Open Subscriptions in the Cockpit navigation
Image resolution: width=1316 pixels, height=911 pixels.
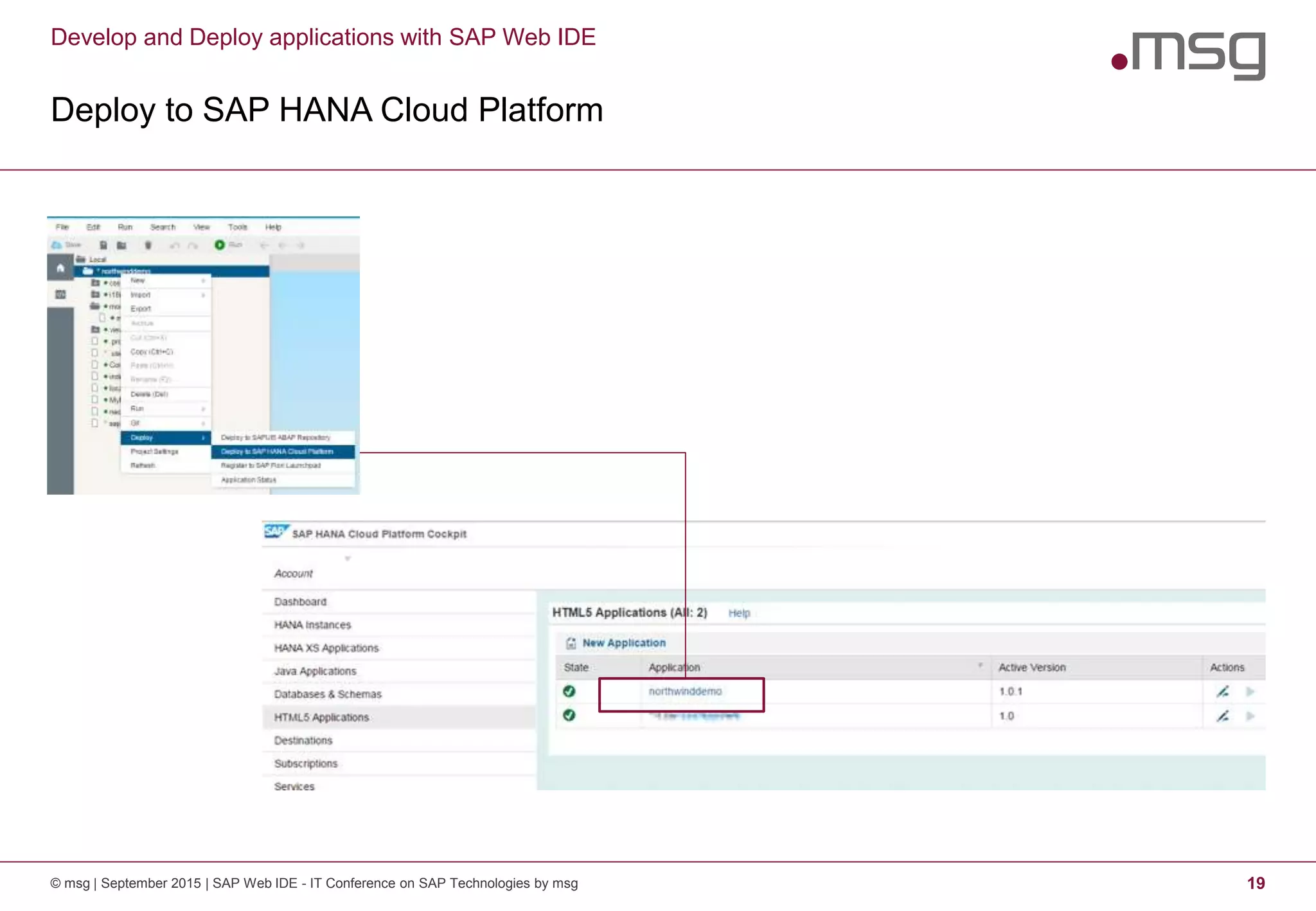399,764
